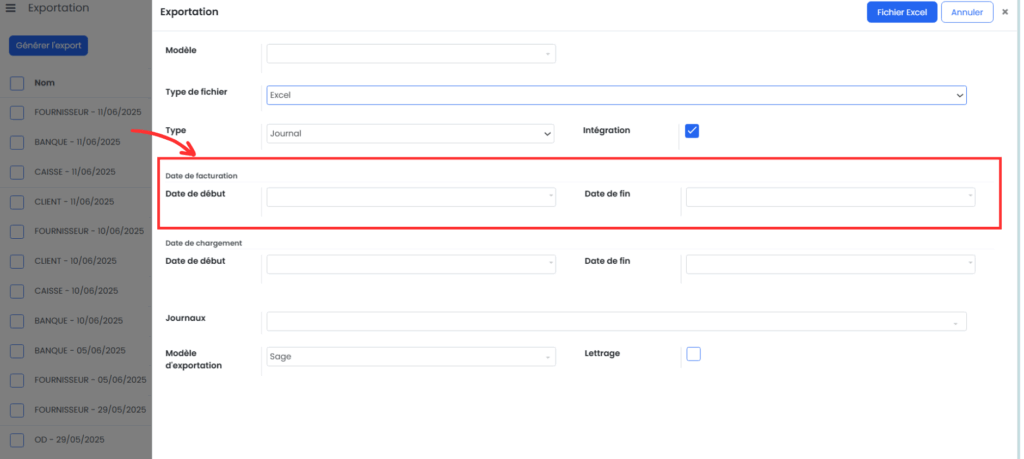Viewport: 1024px width, 459px height.
Task: Open Date de chargement start date field
Action: click(x=411, y=264)
